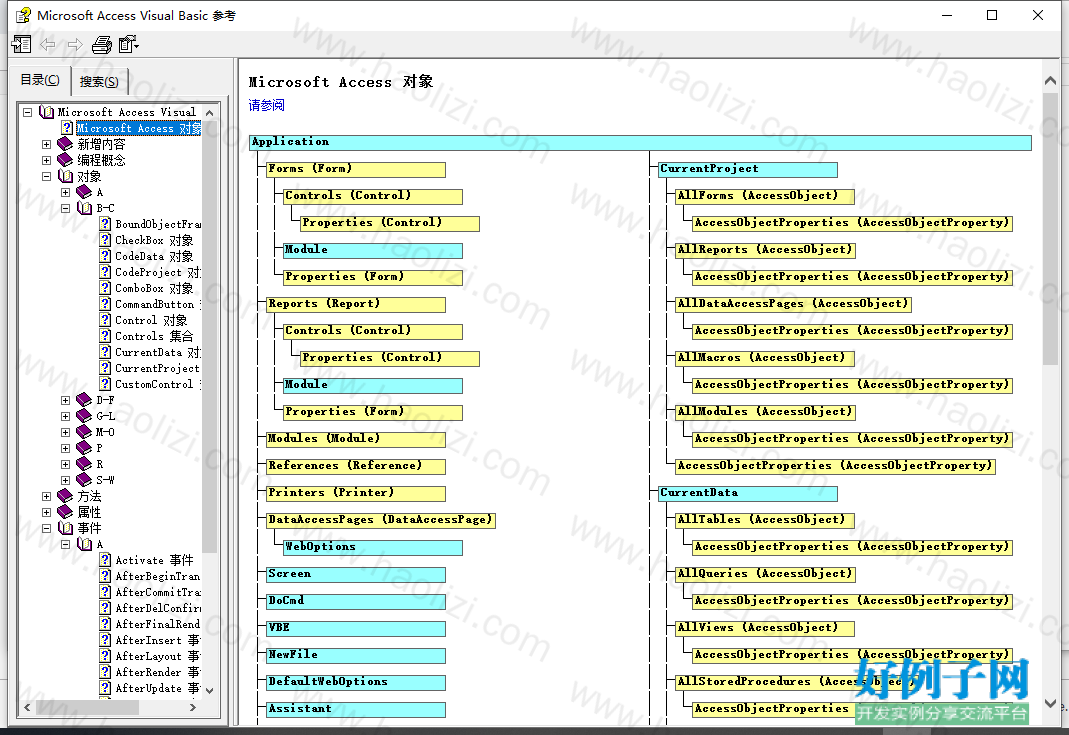Open the CurrentData object box

pyautogui.click(x=748, y=493)
